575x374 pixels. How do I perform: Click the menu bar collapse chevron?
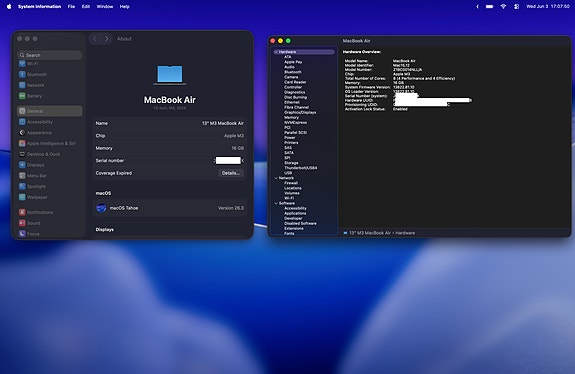pos(477,7)
